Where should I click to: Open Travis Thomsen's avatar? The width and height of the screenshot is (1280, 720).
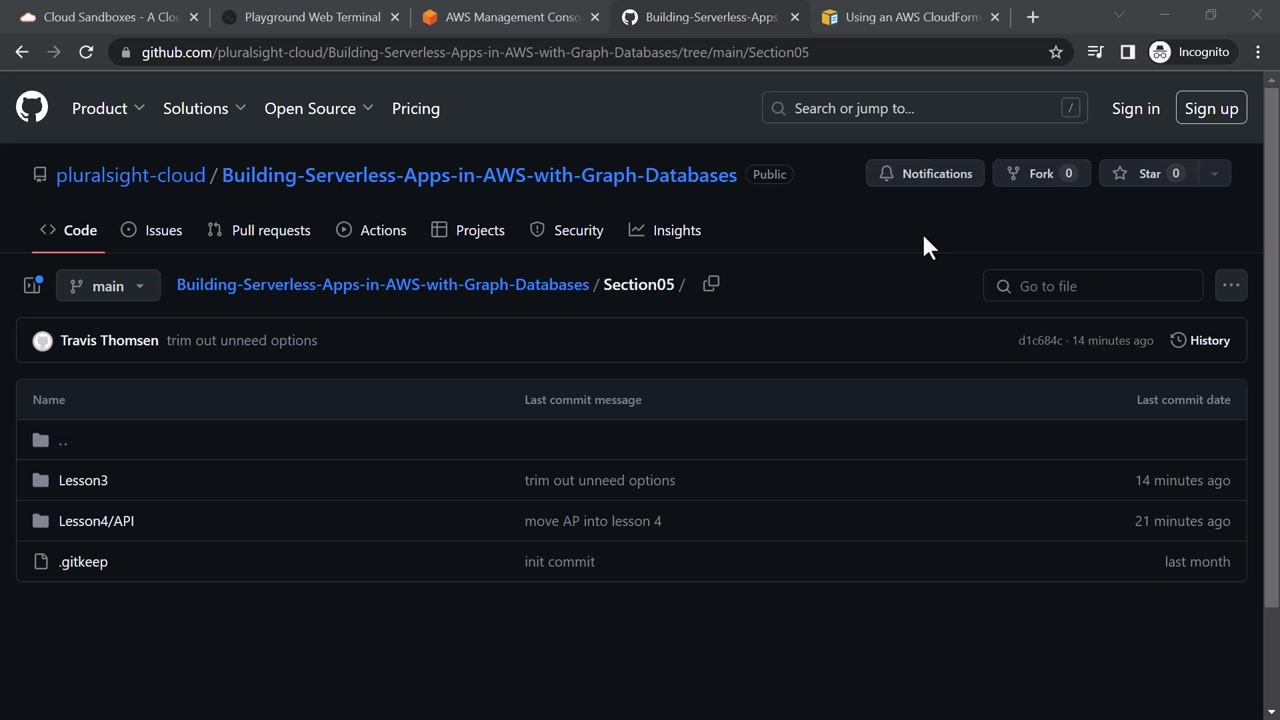point(42,341)
